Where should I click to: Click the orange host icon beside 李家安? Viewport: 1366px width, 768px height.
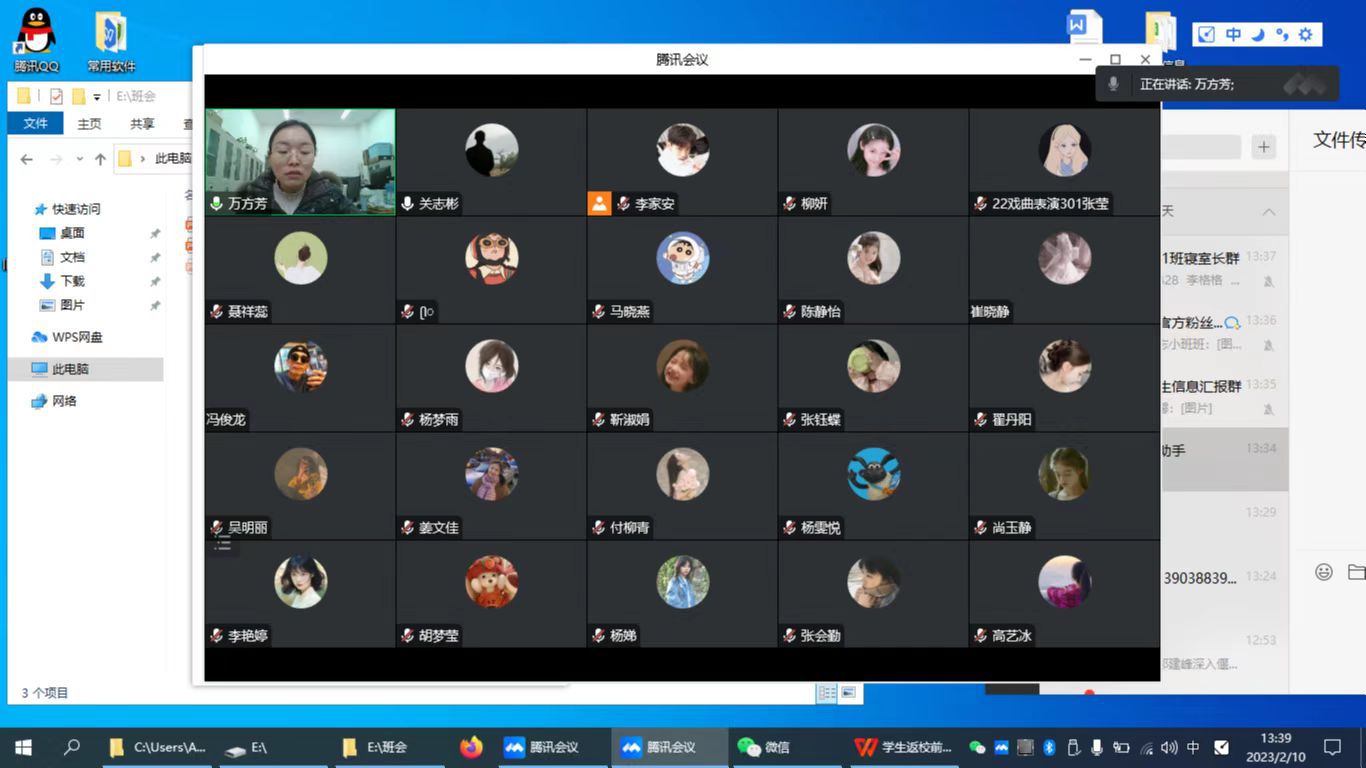(599, 203)
